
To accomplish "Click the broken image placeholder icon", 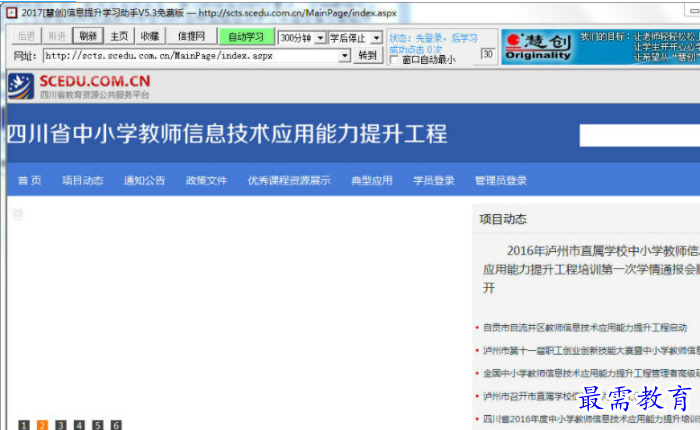I will pyautogui.click(x=18, y=214).
